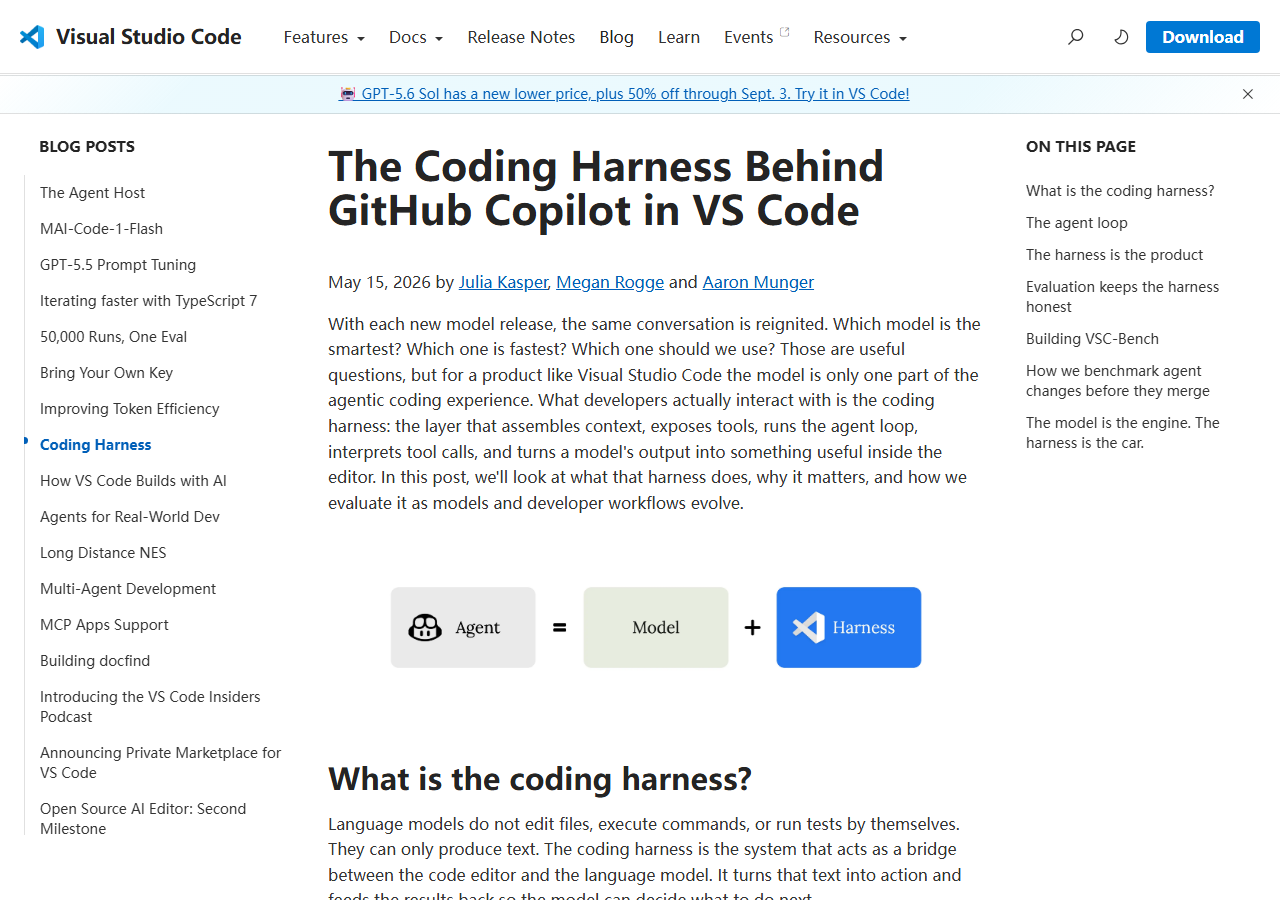Screen dimensions: 1280x900
Task: Click the Model box in diagram
Action: 656,627
